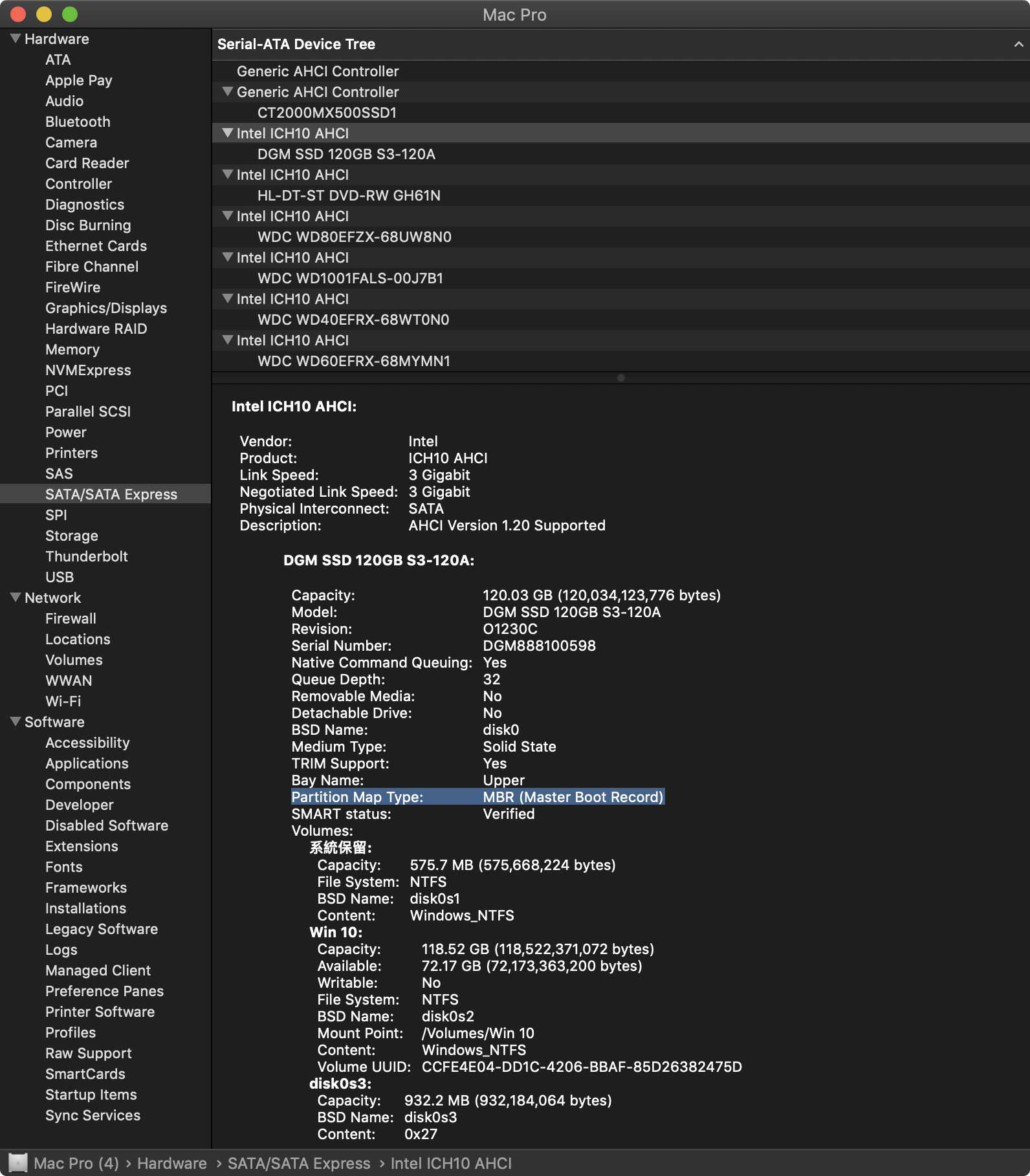1030x1176 pixels.
Task: Click the Volume UUID value text
Action: pyautogui.click(x=582, y=1067)
